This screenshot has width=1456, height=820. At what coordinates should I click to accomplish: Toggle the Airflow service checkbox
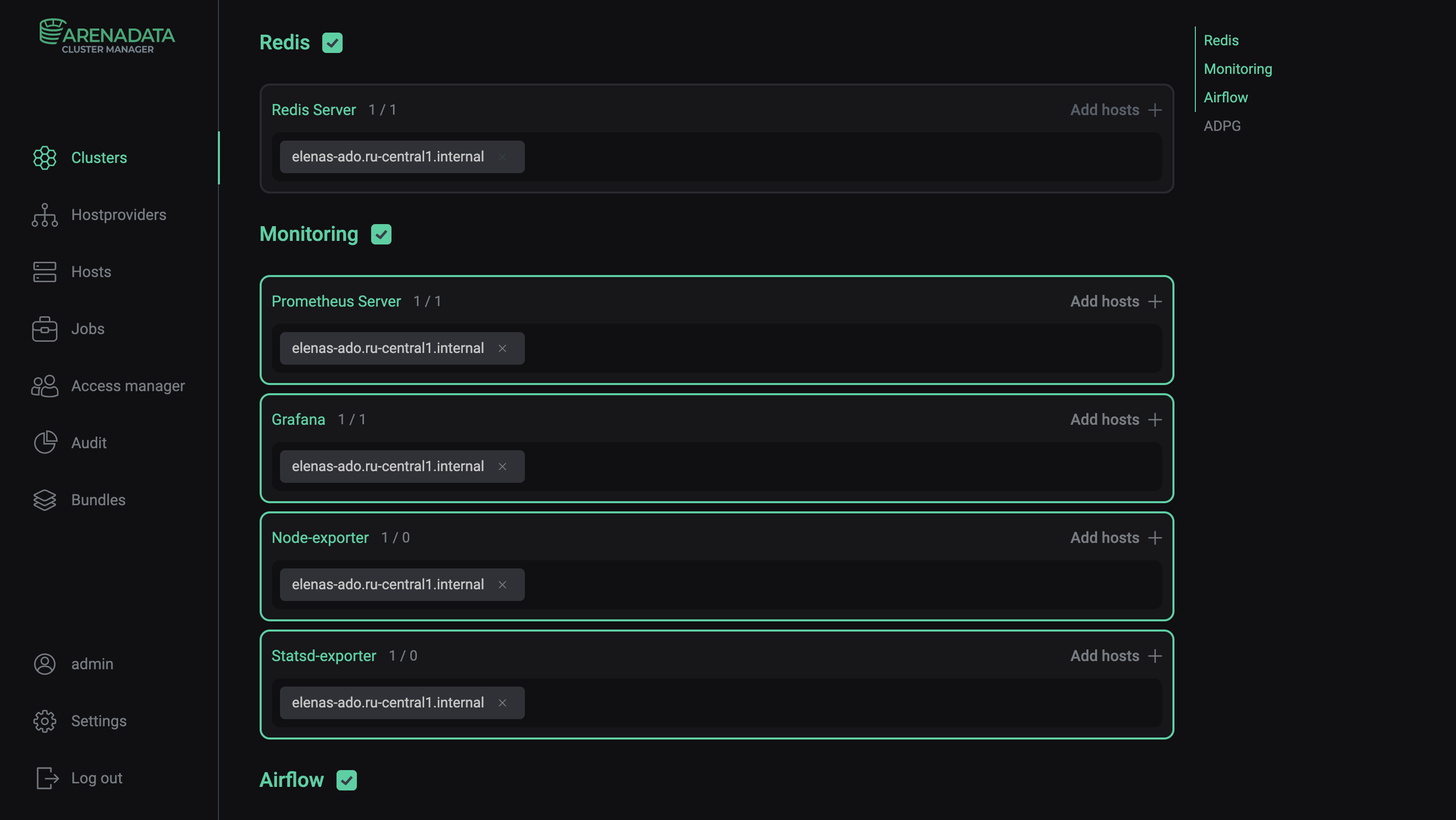coord(347,780)
